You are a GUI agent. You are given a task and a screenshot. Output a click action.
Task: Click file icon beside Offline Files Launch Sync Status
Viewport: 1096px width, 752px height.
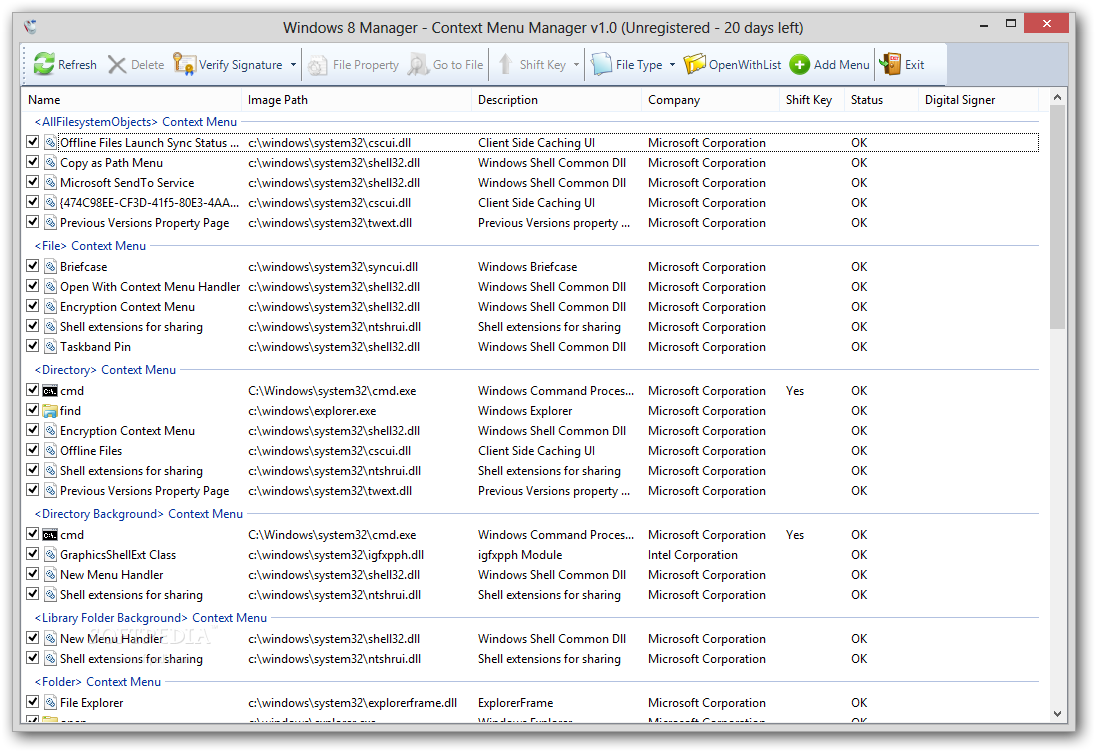(50, 143)
